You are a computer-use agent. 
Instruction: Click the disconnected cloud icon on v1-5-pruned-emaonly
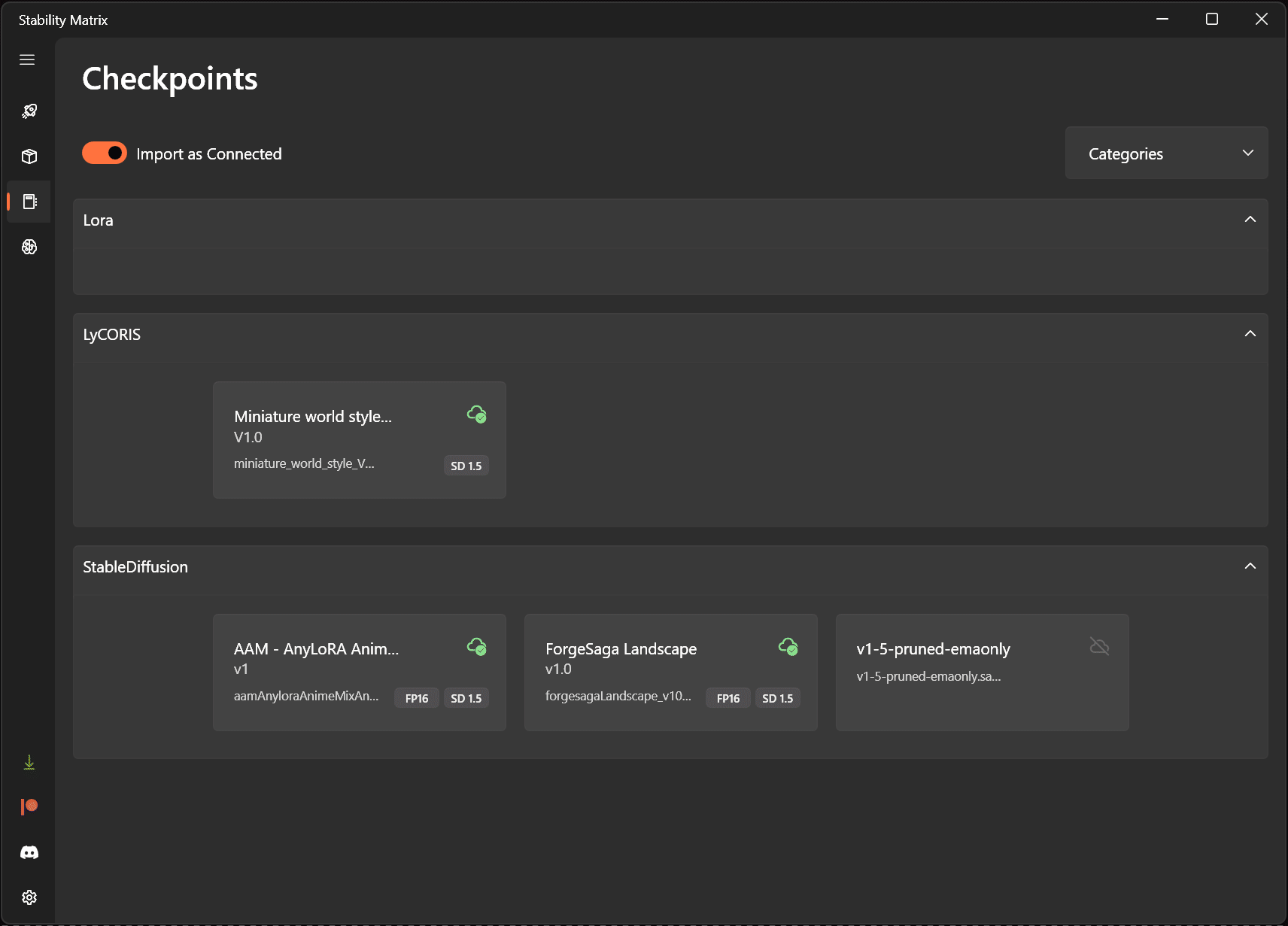coord(1099,645)
